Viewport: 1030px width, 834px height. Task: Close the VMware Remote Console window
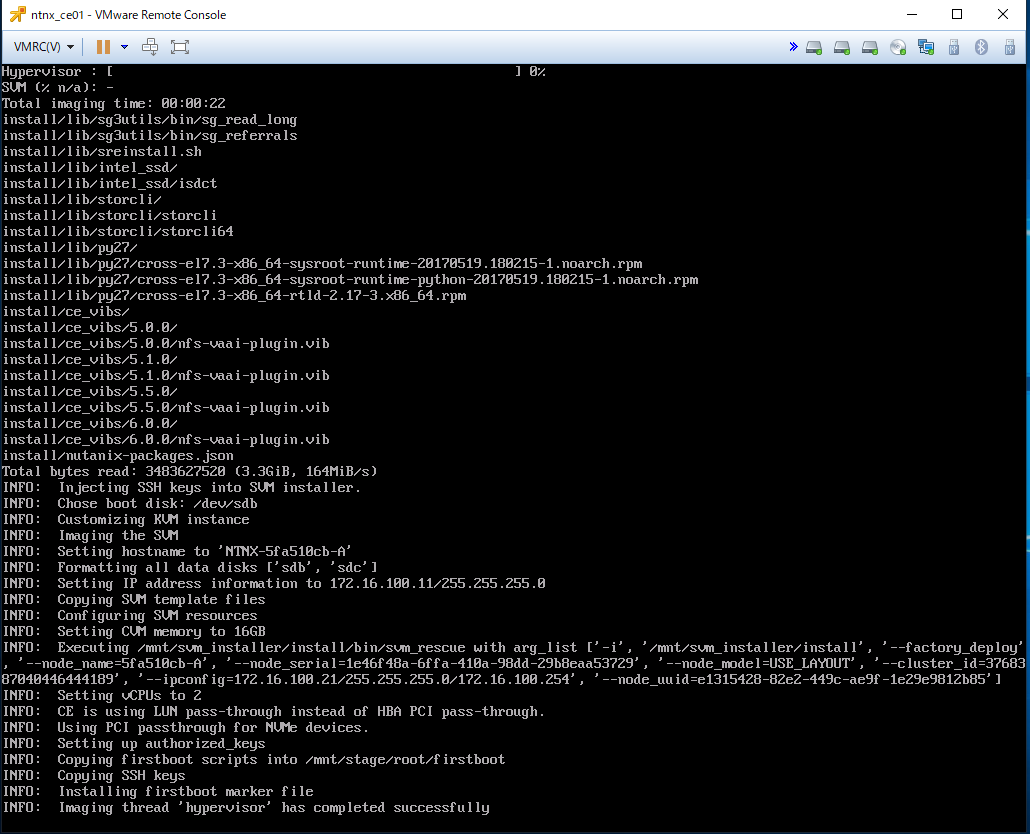pyautogui.click(x=1003, y=14)
